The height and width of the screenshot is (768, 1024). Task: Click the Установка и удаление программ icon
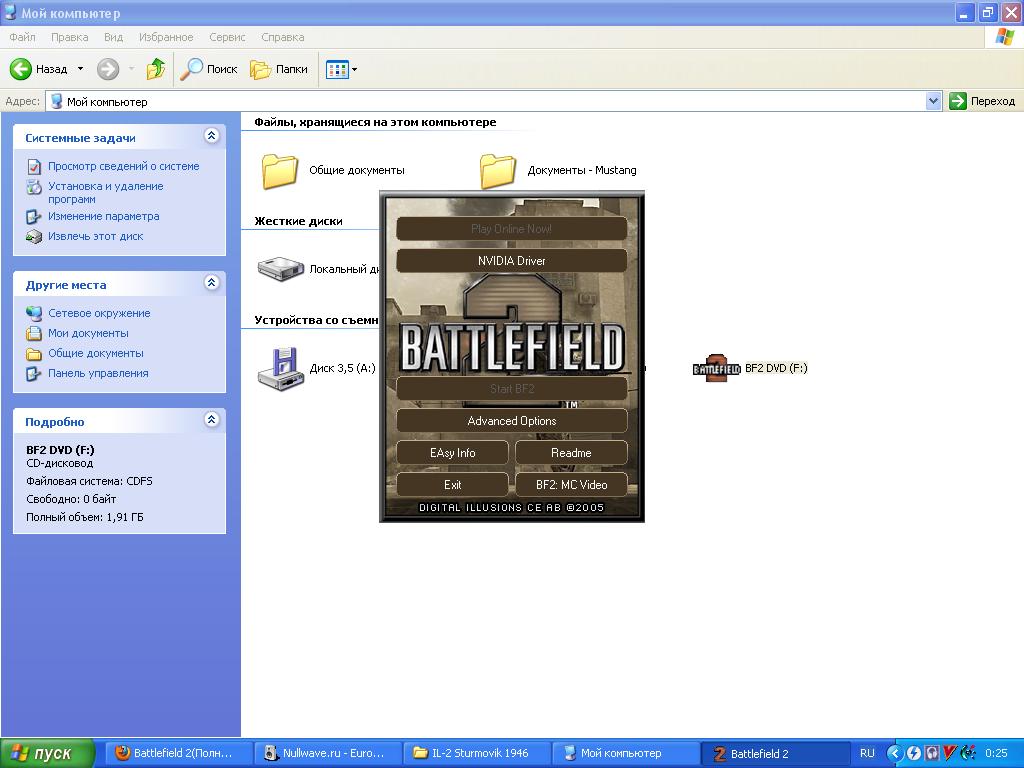pyautogui.click(x=34, y=187)
